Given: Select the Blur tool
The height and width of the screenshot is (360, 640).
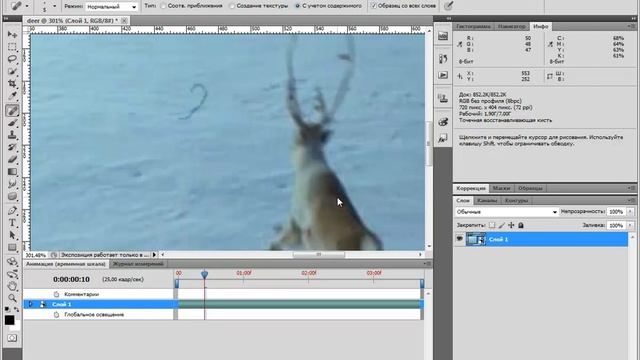Looking at the screenshot, I should point(12,184).
